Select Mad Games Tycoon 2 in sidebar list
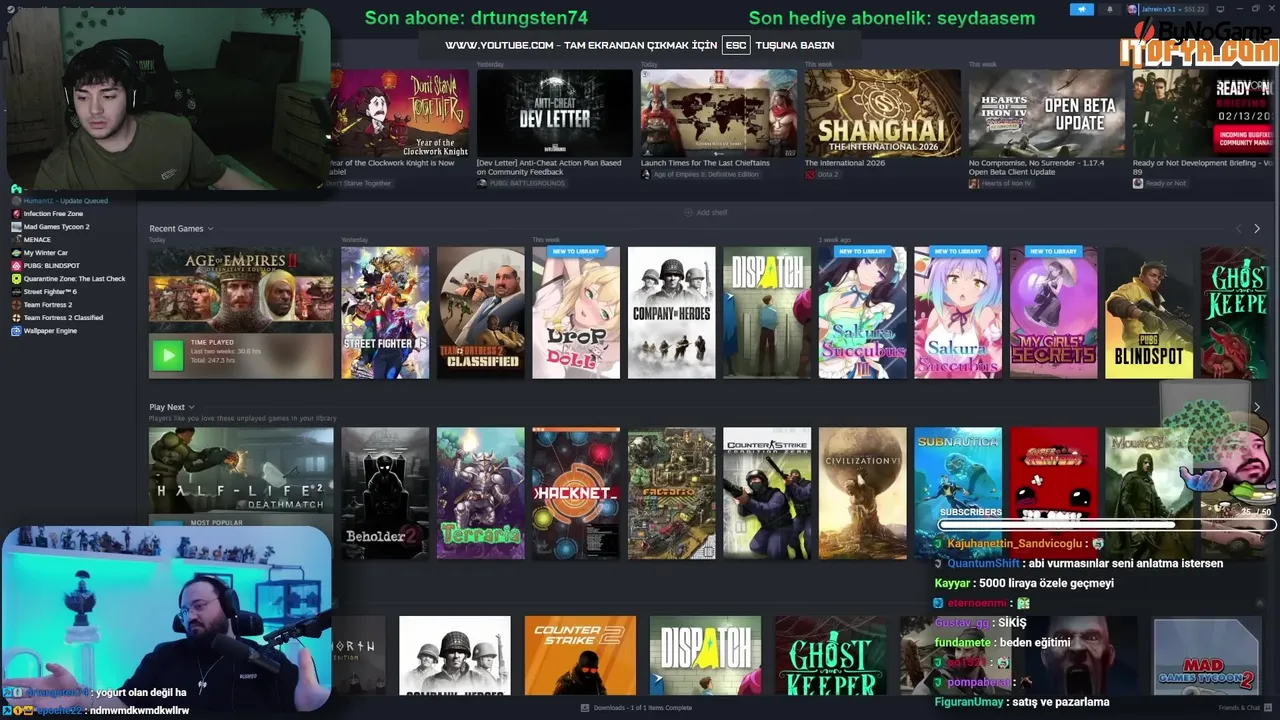Image resolution: width=1280 pixels, height=720 pixels. 56,227
